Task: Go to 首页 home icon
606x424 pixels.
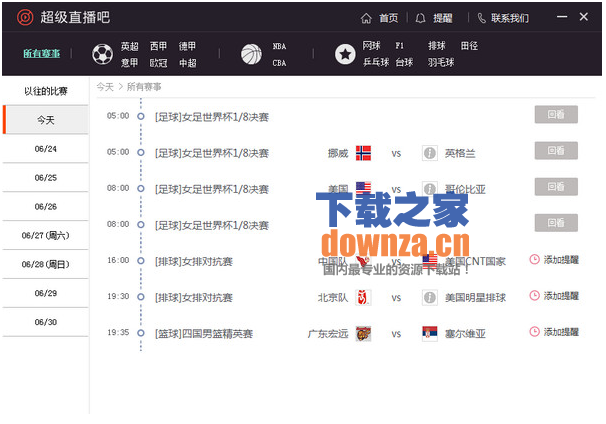Action: click(x=366, y=18)
